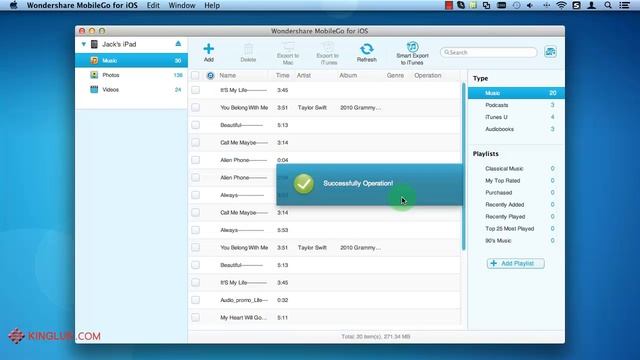This screenshot has width=640, height=360.
Task: Click the eject icon for Jack's iPad
Action: click(x=178, y=44)
